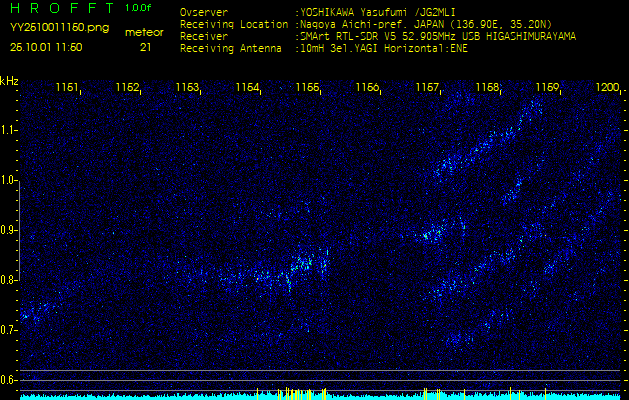This screenshot has height=400, width=629.
Task: Click the 1151 time axis label
Action: tap(67, 87)
